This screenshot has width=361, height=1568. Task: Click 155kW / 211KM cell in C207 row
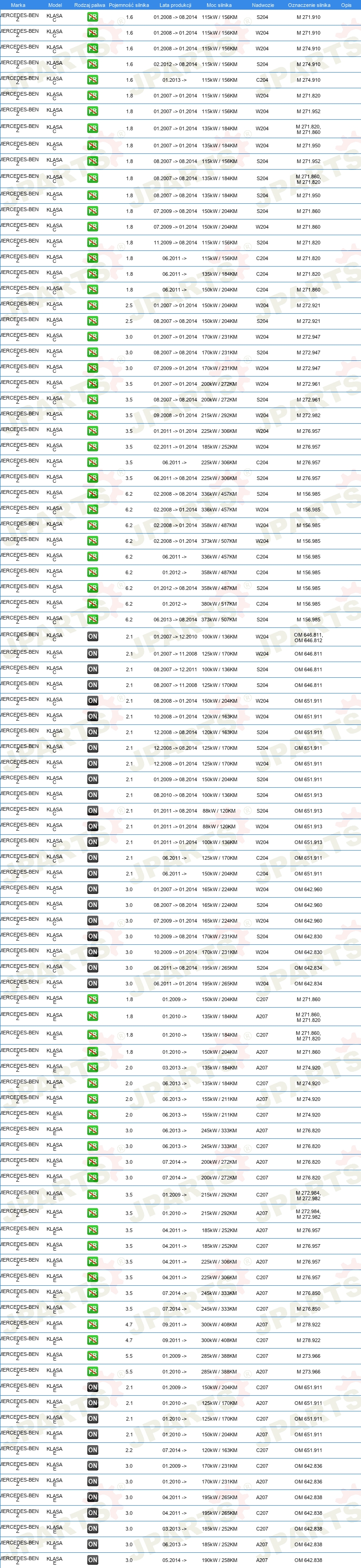(219, 1115)
